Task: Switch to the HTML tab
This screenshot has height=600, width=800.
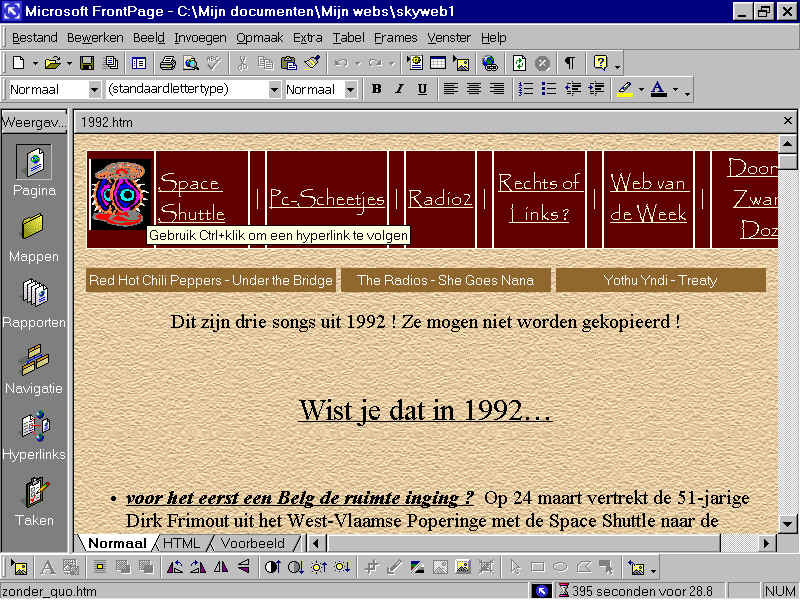Action: pyautogui.click(x=182, y=543)
